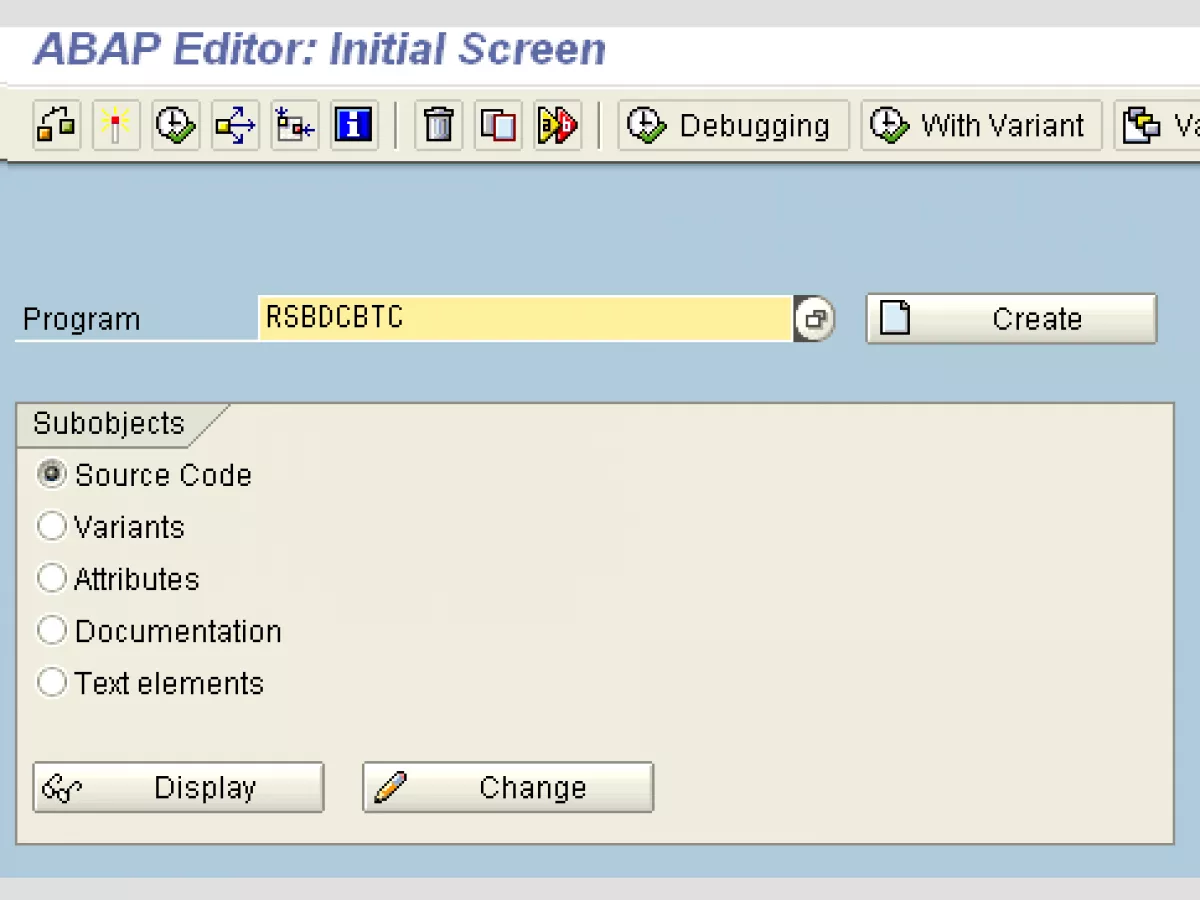Open the Where-used list icon
The image size is (1200, 900).
[x=235, y=125]
